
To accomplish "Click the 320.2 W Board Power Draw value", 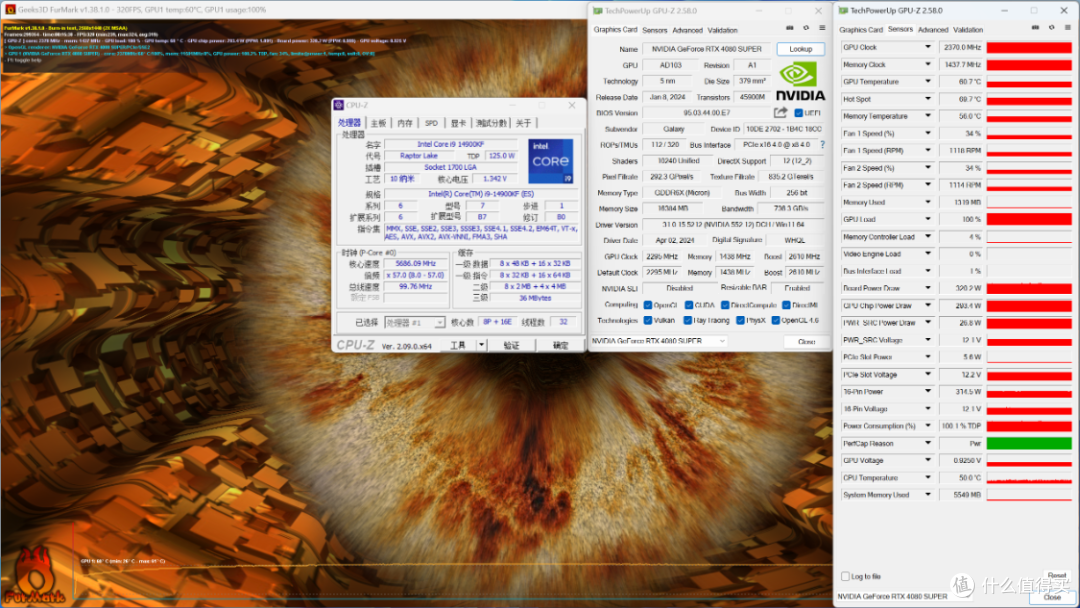I will click(x=961, y=289).
